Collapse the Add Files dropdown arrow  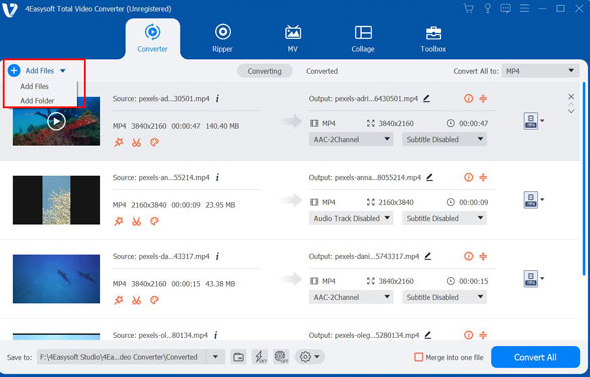pyautogui.click(x=62, y=71)
